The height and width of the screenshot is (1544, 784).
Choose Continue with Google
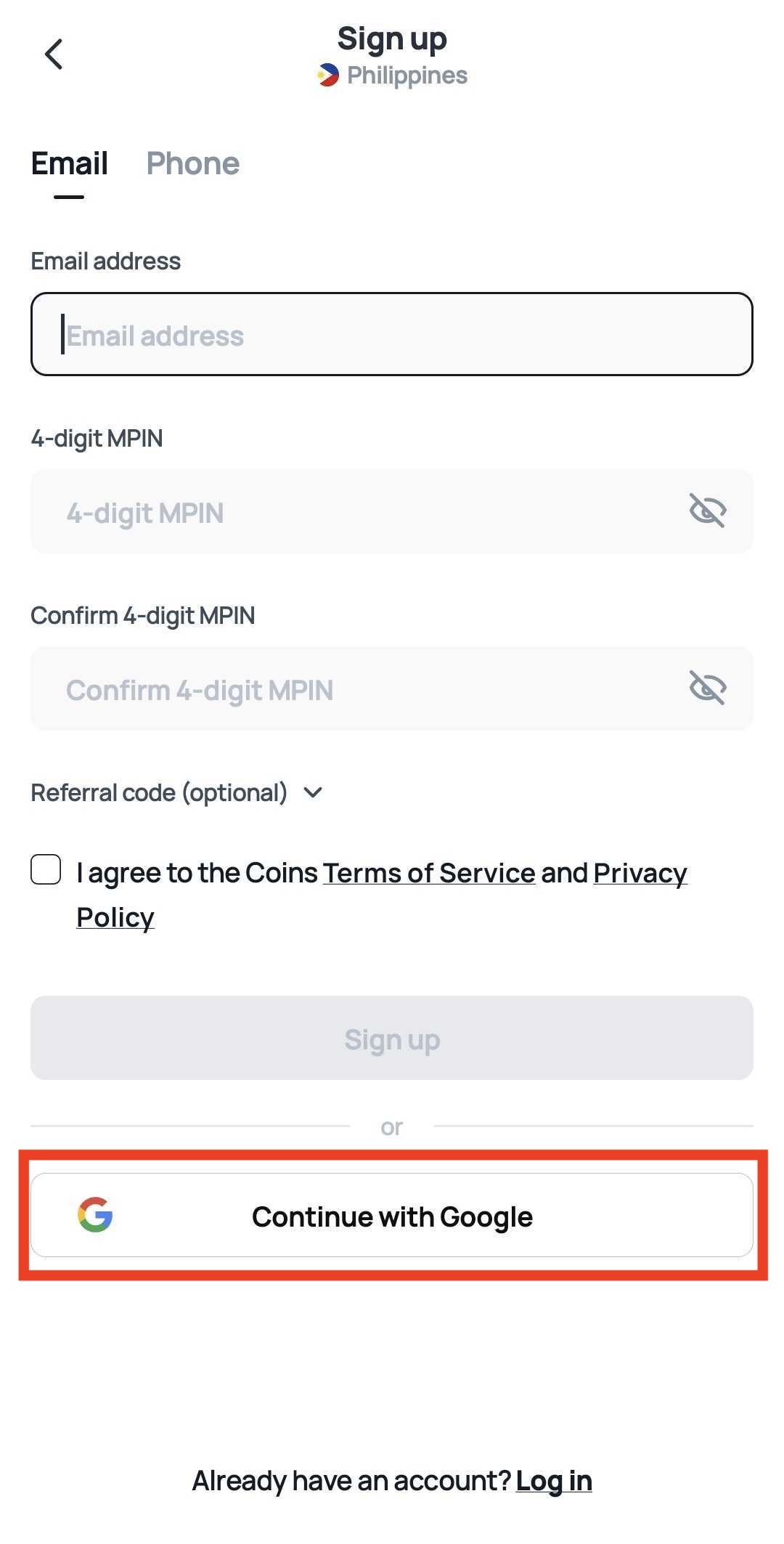pyautogui.click(x=392, y=1216)
